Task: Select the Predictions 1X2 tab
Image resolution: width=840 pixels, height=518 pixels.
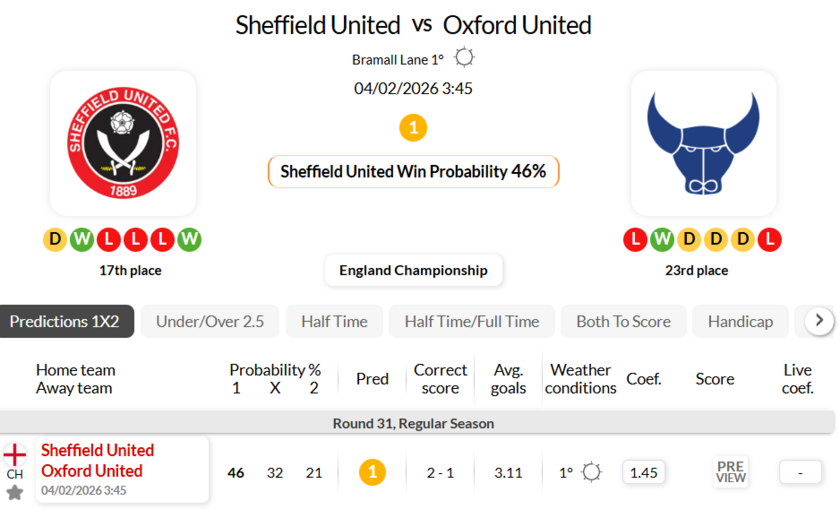Action: [x=65, y=321]
